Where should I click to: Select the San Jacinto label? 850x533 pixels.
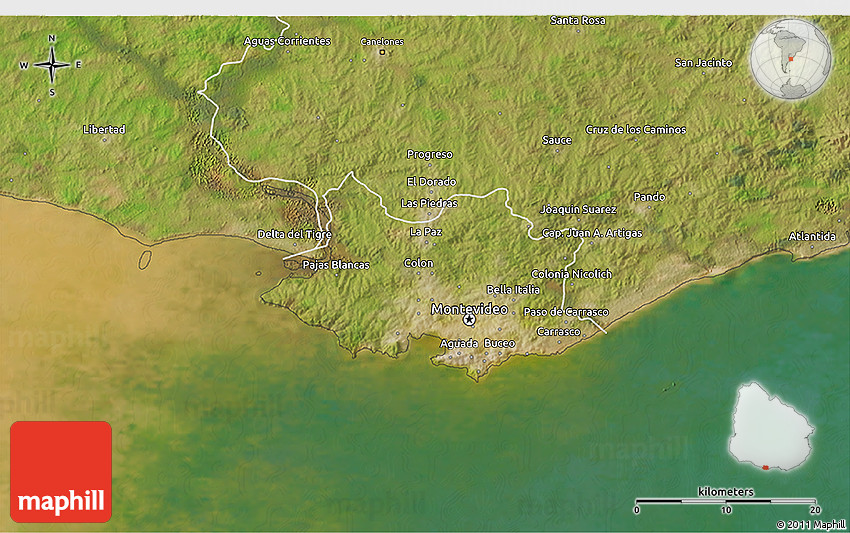click(703, 63)
